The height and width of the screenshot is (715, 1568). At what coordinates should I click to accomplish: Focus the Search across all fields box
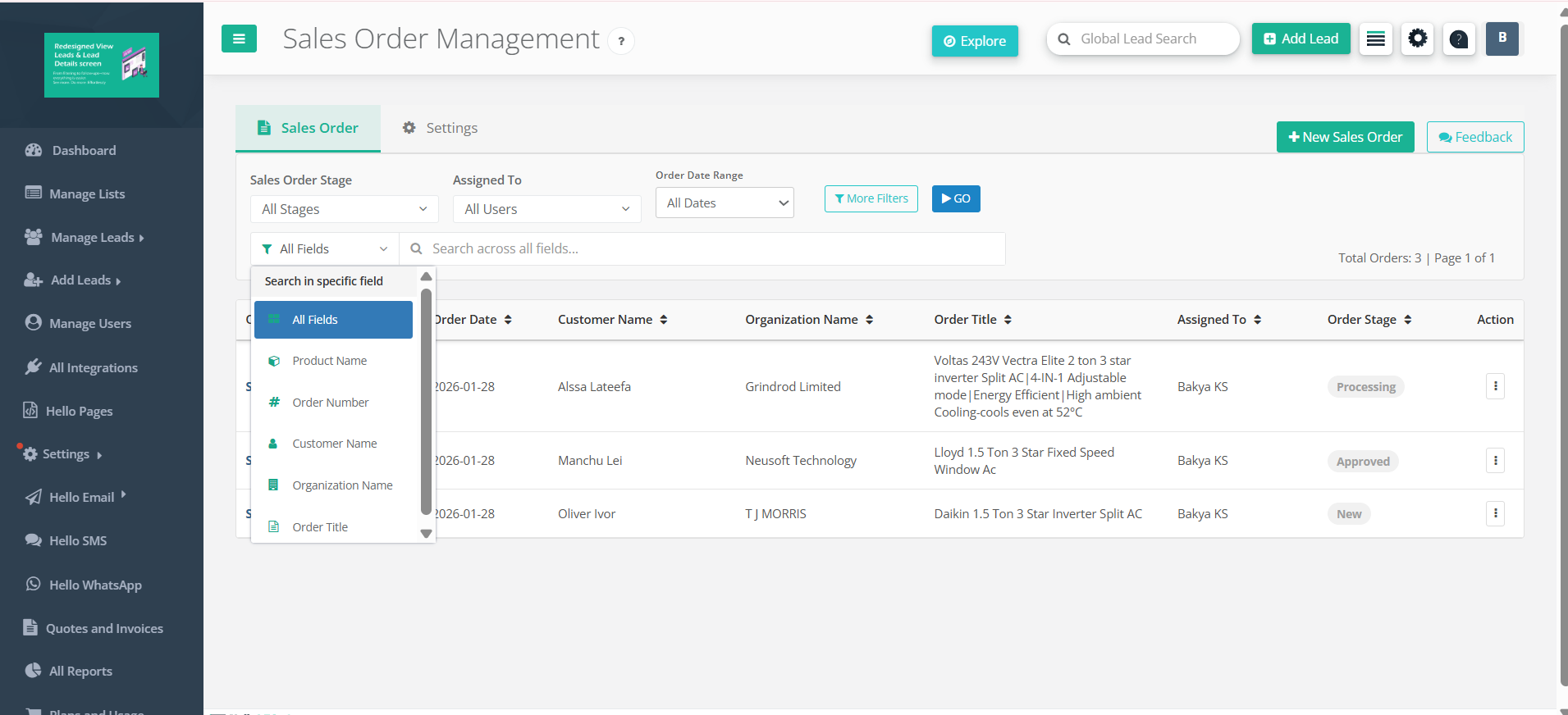702,248
